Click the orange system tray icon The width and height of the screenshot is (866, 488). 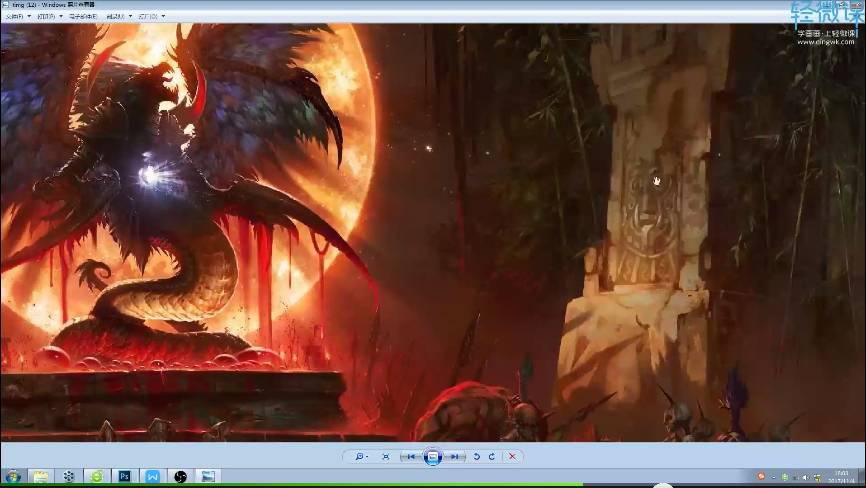761,476
